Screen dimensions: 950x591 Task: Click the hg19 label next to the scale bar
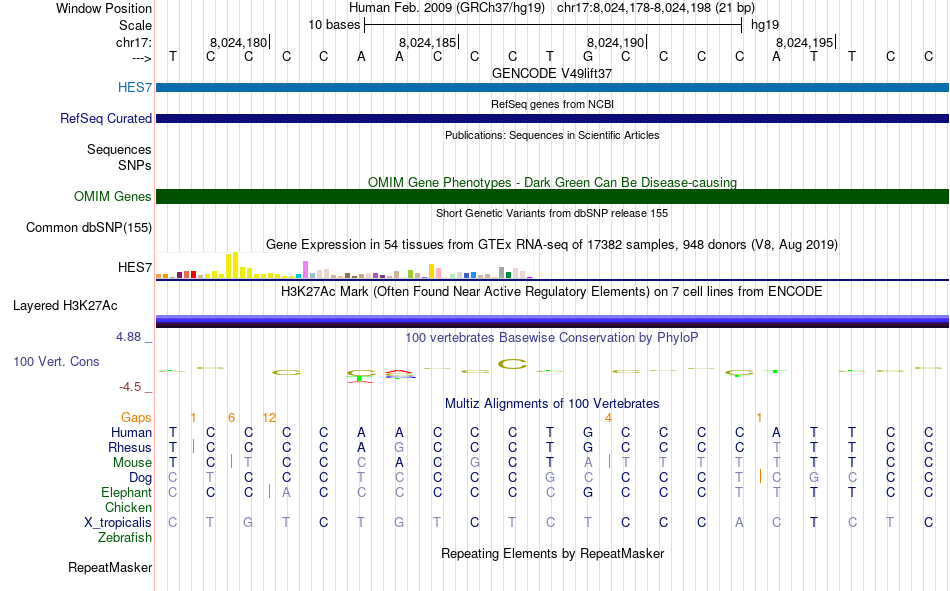[x=765, y=25]
